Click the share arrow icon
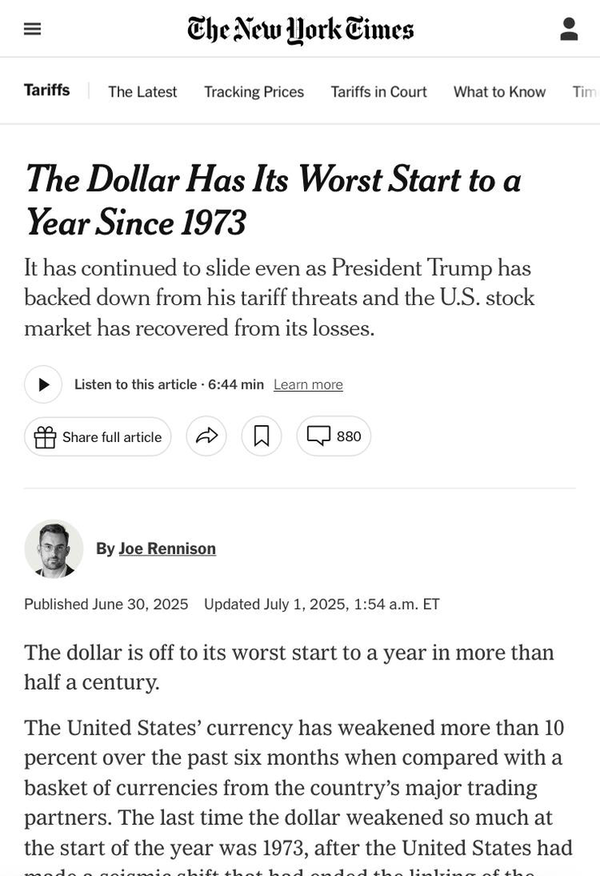 pyautogui.click(x=206, y=437)
